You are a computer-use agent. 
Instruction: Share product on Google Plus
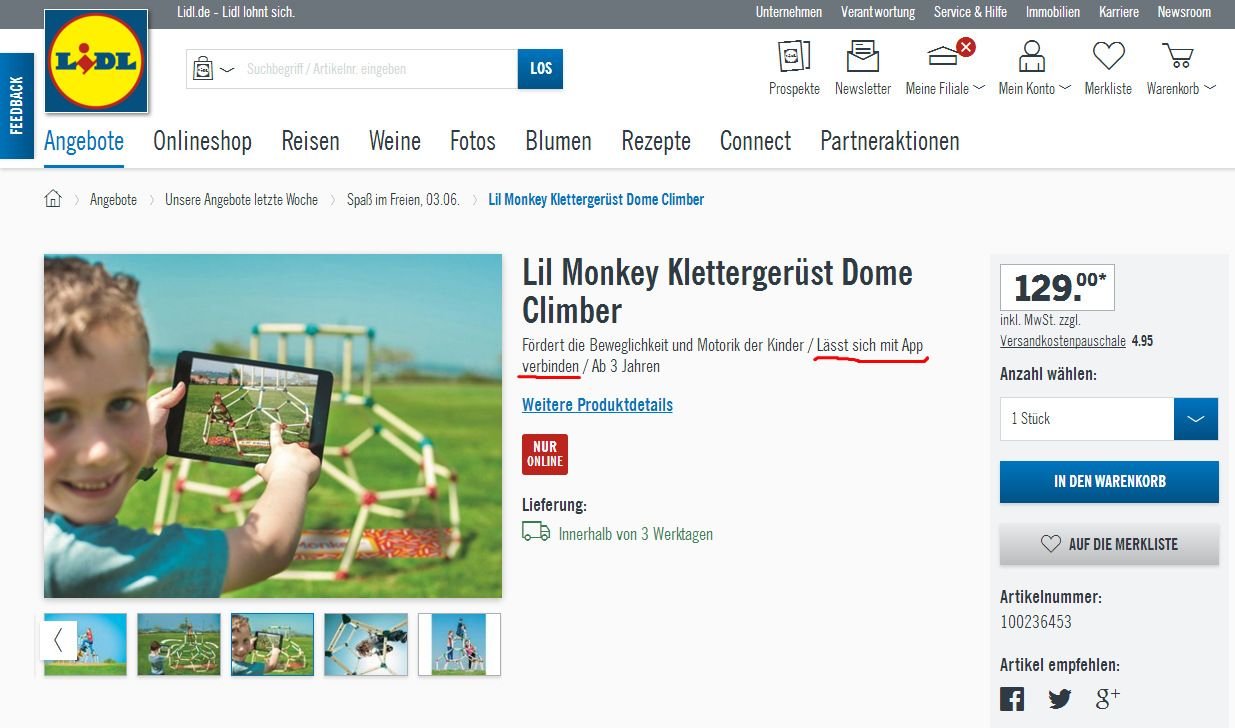tap(1108, 698)
